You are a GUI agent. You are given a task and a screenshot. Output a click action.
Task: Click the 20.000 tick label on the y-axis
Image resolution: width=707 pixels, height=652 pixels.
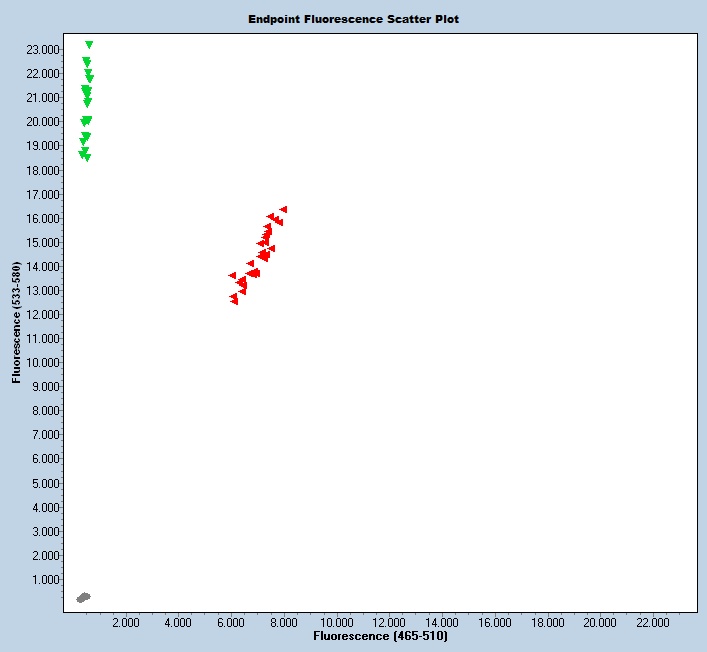point(42,121)
